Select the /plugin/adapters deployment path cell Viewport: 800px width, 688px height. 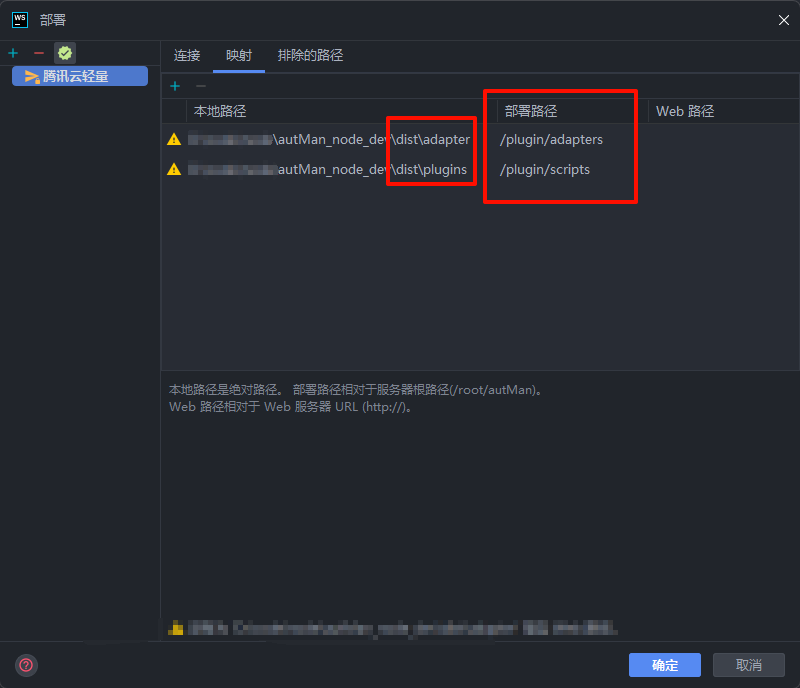click(x=552, y=140)
